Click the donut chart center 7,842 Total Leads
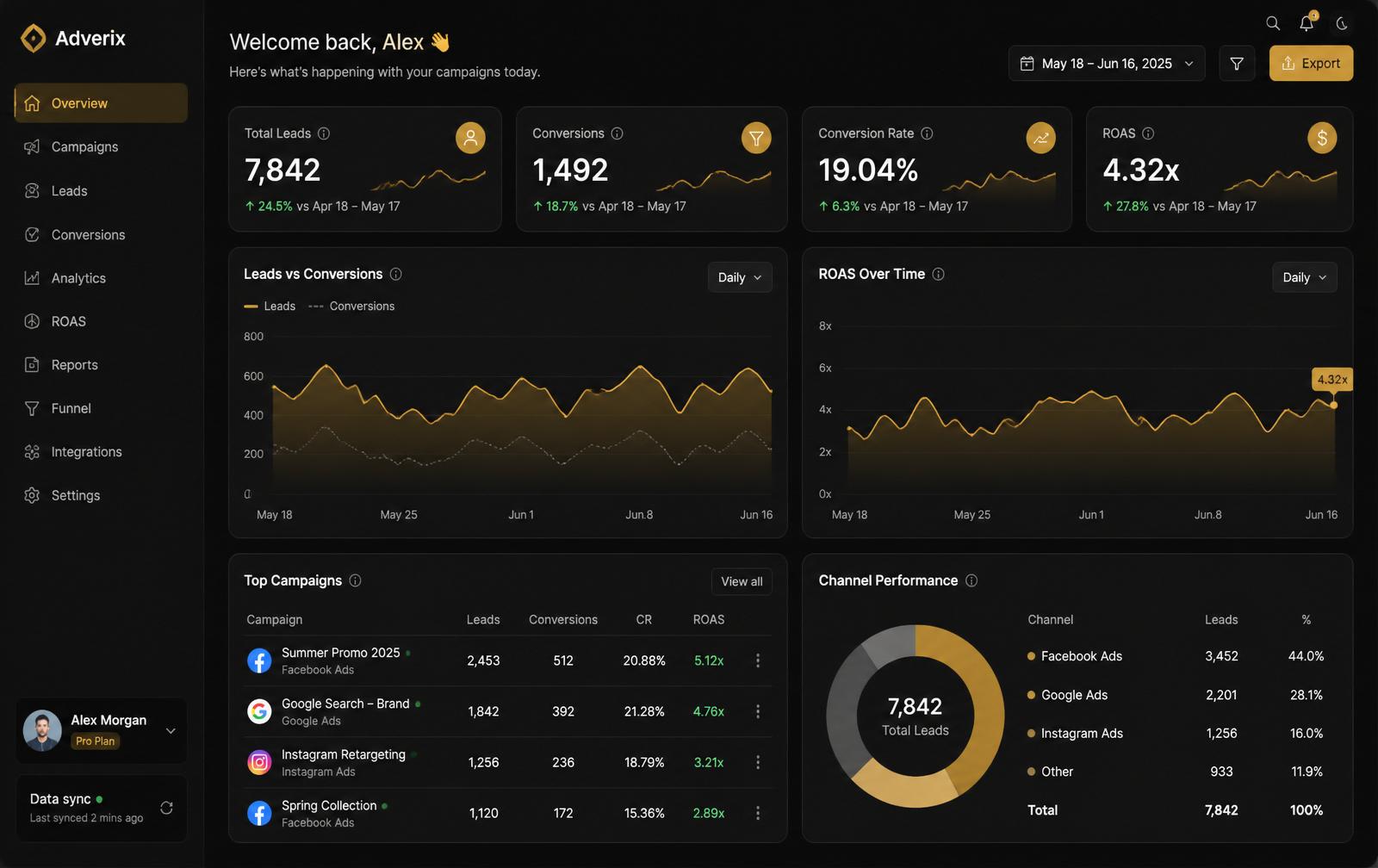 click(x=915, y=716)
